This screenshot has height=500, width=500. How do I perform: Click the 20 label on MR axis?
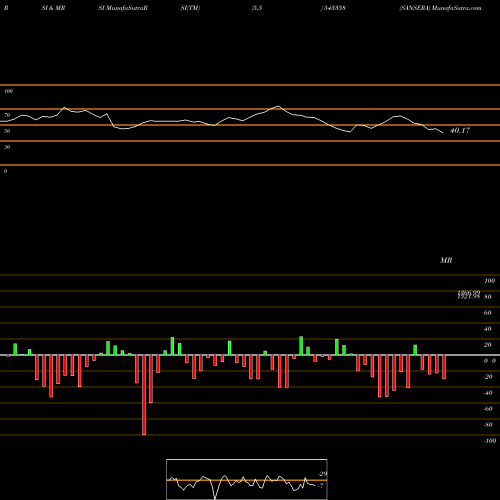(488, 345)
